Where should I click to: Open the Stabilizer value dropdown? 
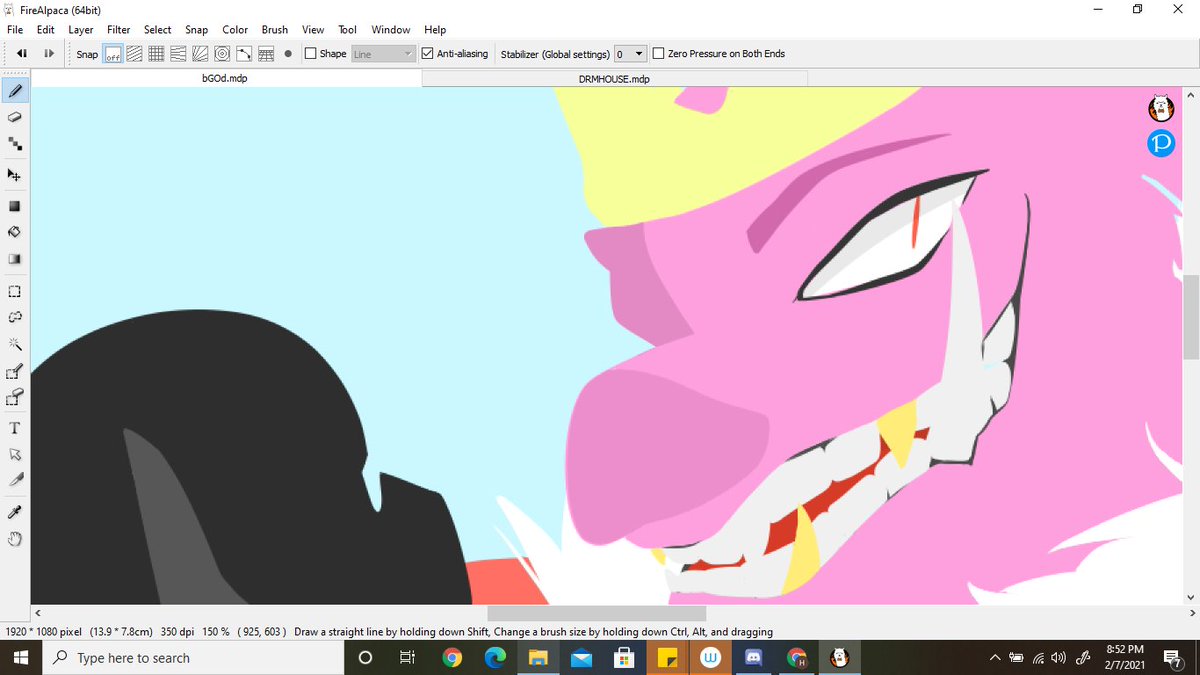630,54
